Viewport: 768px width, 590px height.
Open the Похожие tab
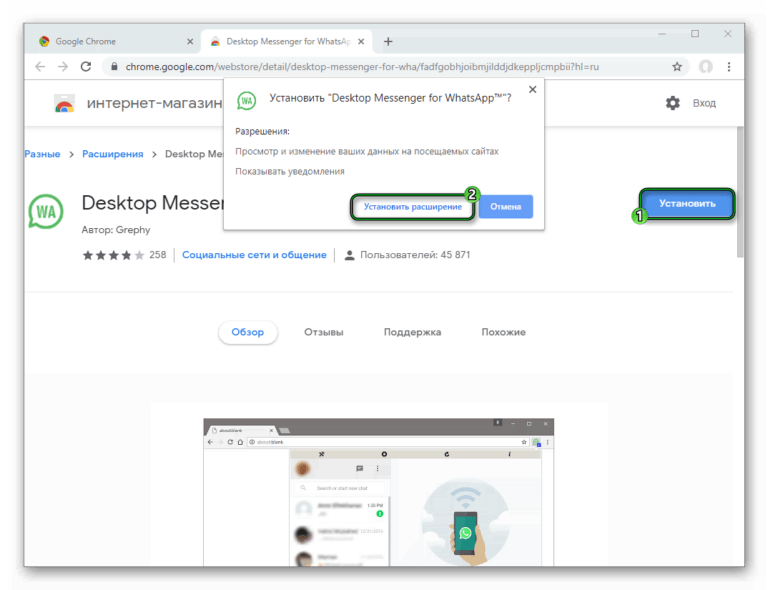(x=503, y=332)
